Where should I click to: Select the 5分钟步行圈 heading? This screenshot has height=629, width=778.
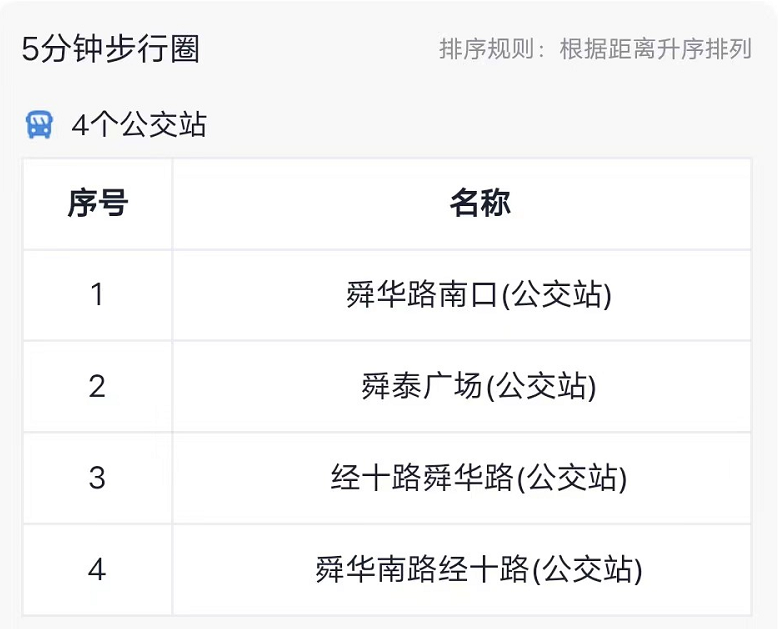click(111, 49)
